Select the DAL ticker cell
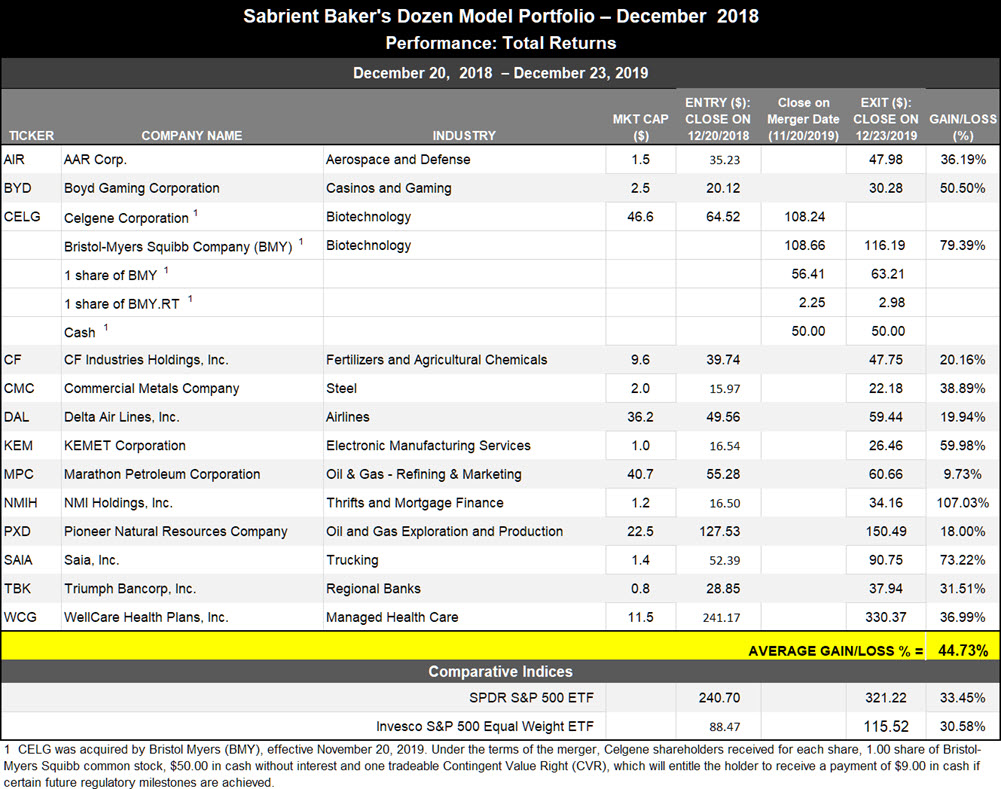The image size is (1001, 789). click(x=16, y=417)
